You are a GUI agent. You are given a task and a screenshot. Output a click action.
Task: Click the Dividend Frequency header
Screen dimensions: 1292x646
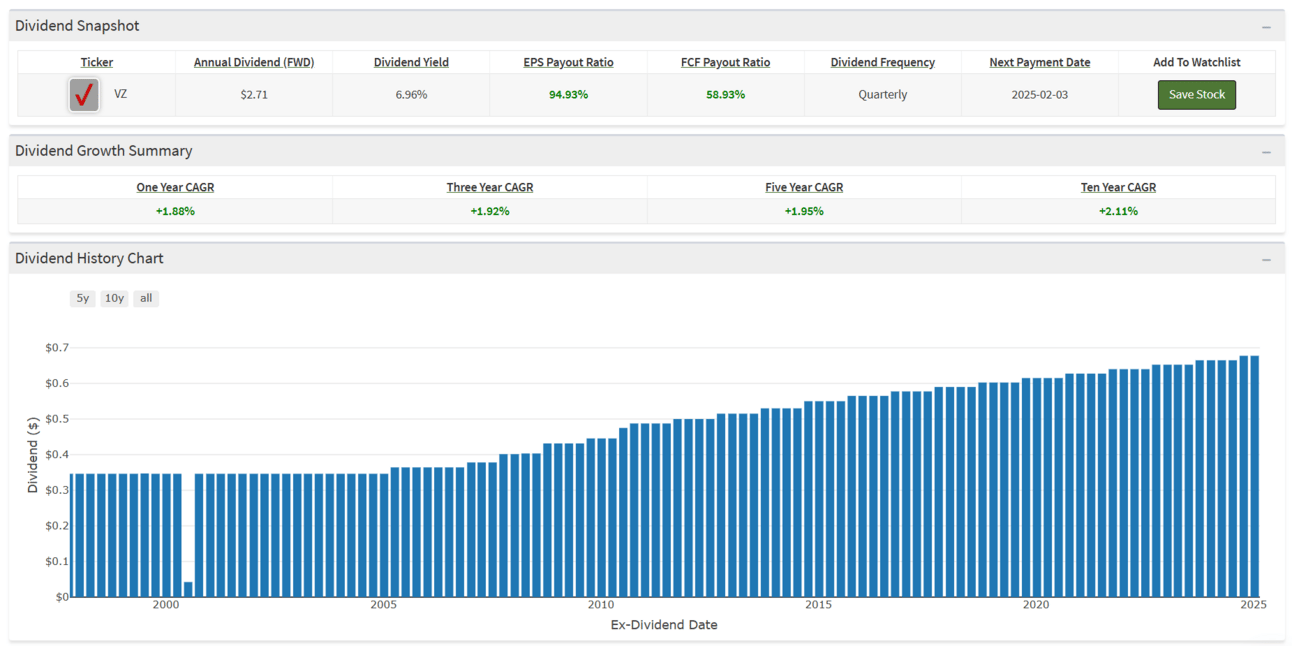[x=882, y=62]
